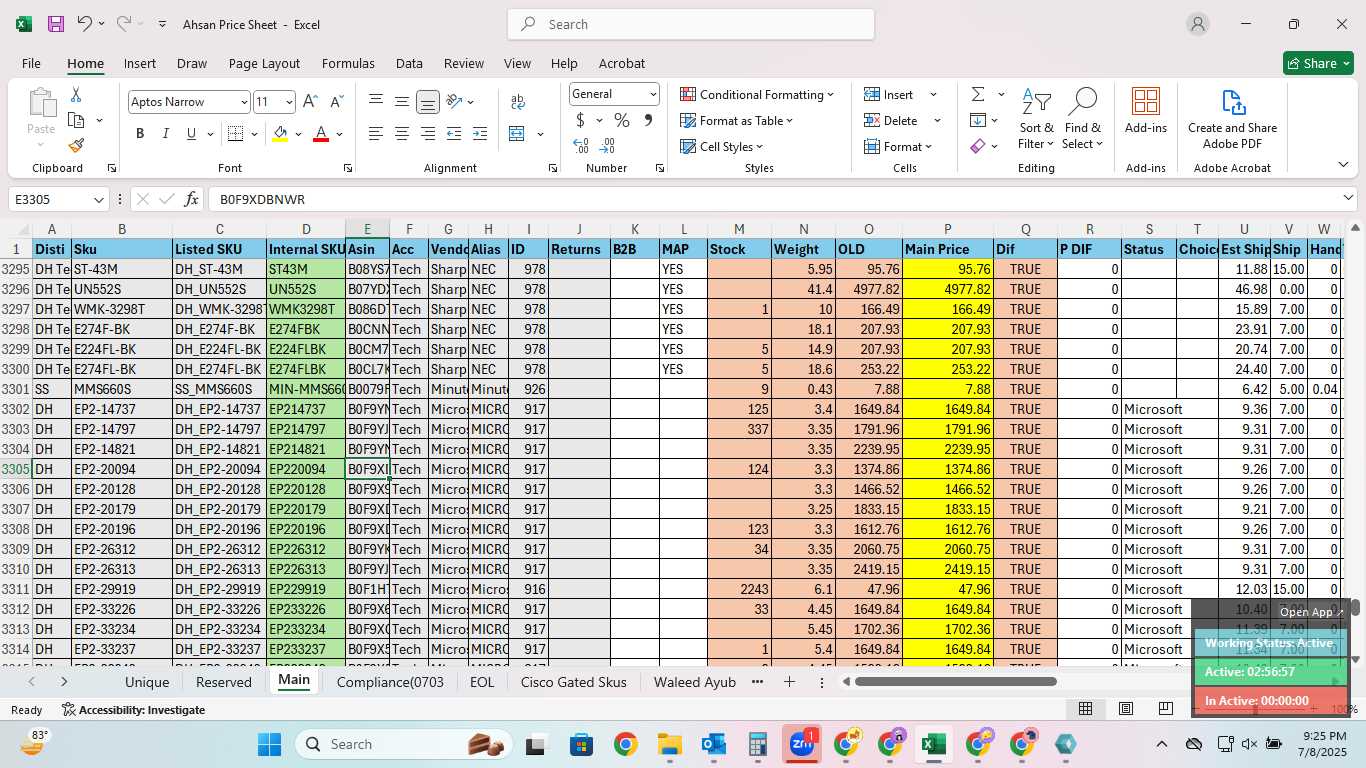Select Middle Align vertical alignment
This screenshot has width=1366, height=768.
(x=402, y=101)
